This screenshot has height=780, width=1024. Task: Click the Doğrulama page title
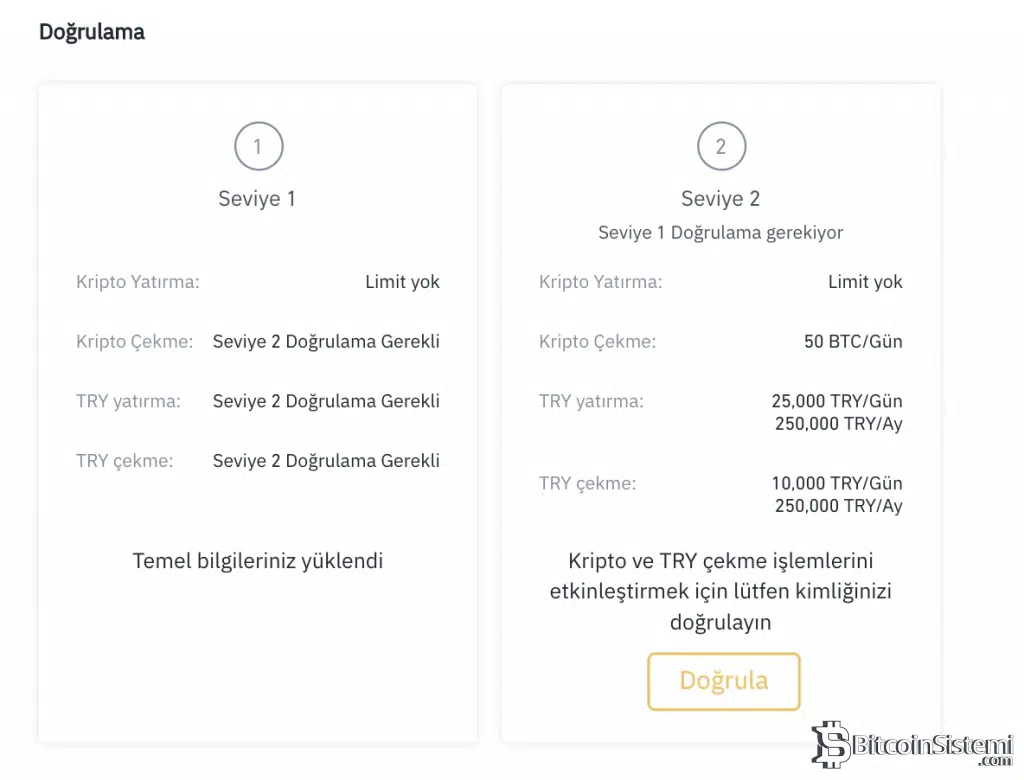[x=92, y=32]
